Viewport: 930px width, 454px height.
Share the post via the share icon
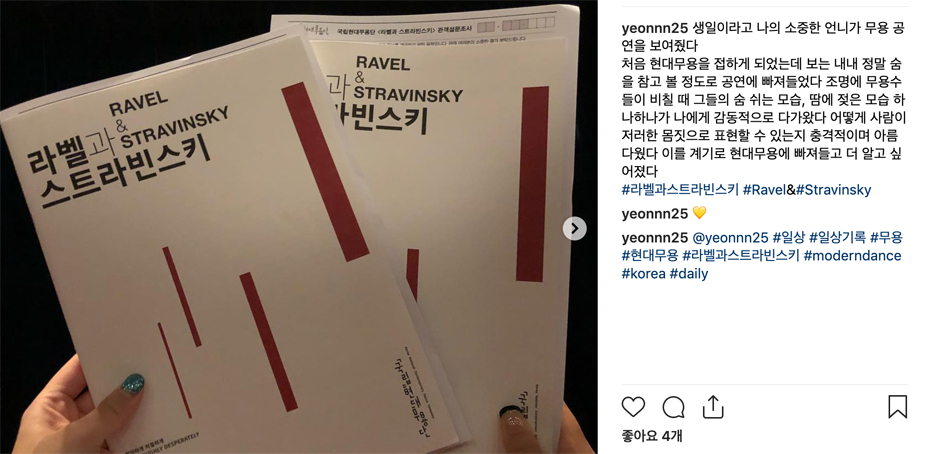point(712,407)
